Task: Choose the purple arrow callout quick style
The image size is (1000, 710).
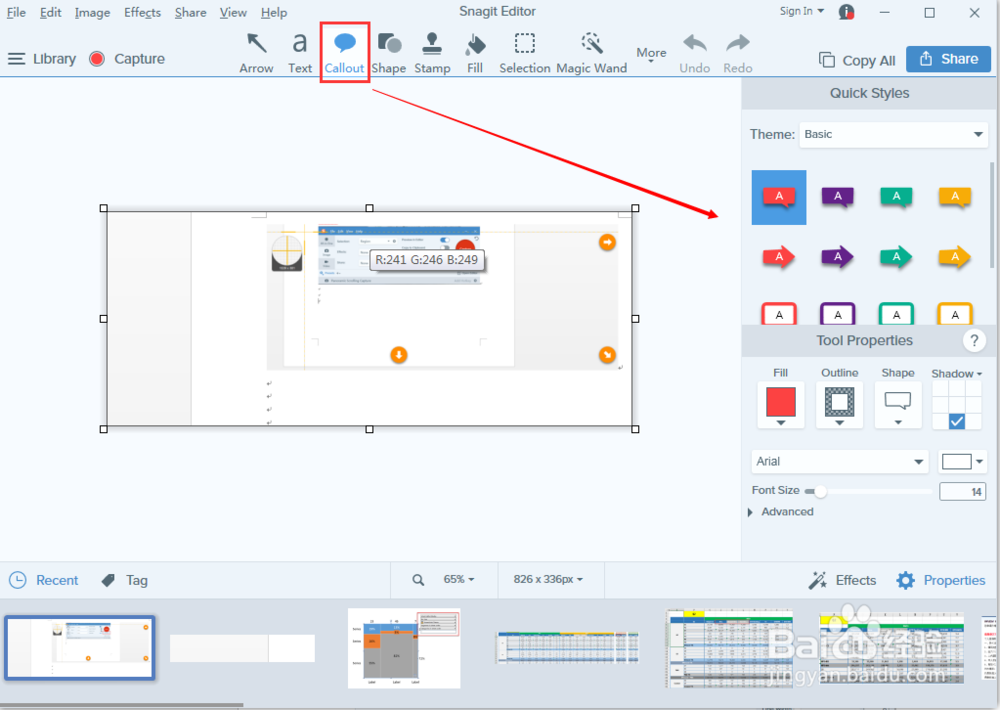Action: pos(837,257)
